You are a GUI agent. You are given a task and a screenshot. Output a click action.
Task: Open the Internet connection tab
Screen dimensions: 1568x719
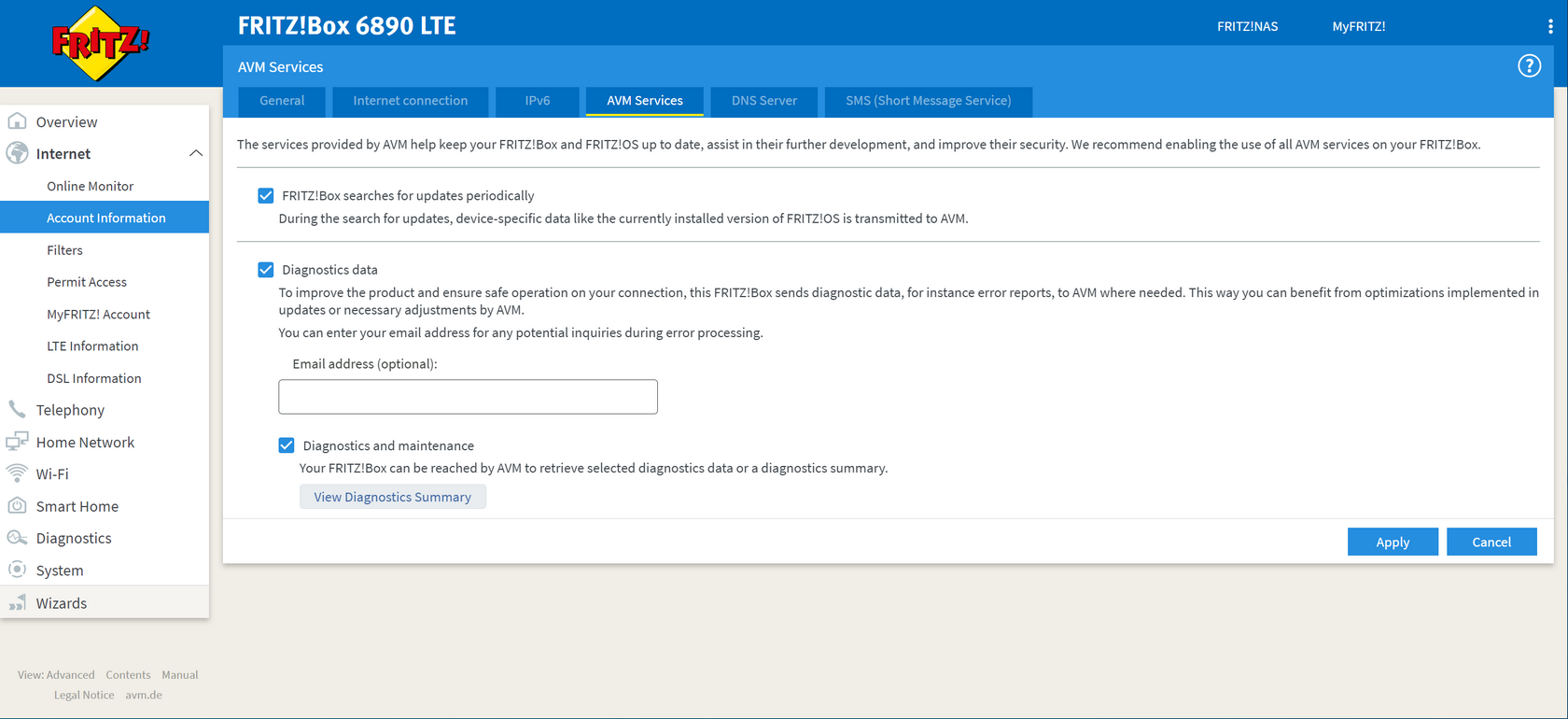(x=411, y=101)
